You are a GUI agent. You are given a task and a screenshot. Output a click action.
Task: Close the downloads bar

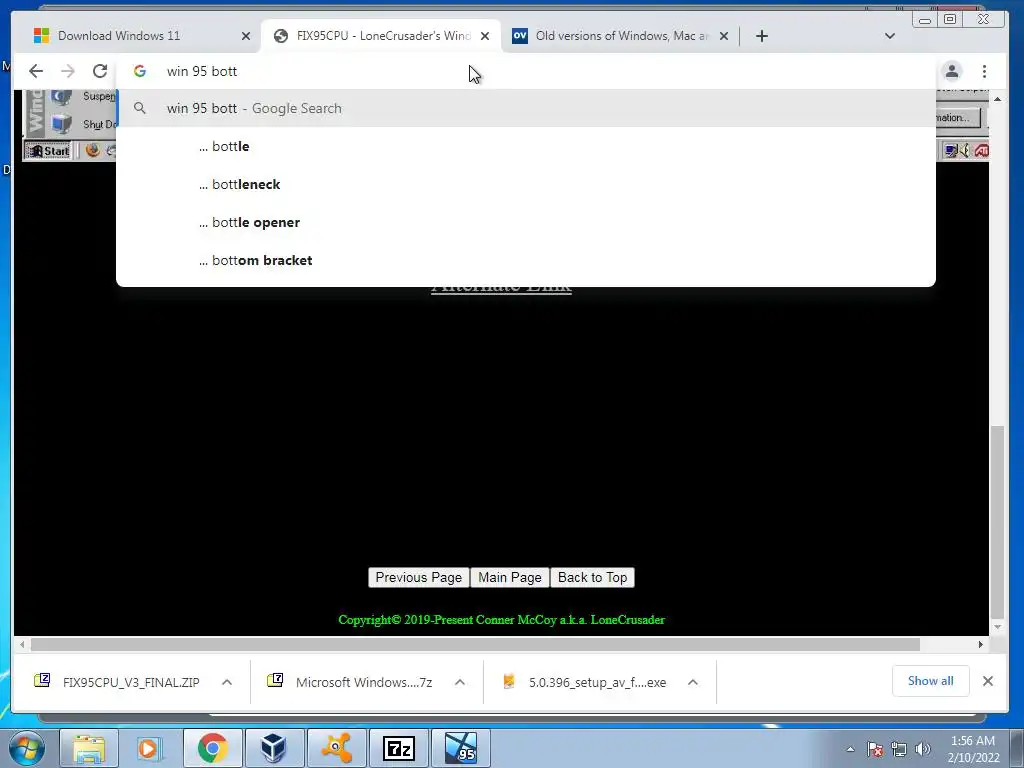pos(987,681)
